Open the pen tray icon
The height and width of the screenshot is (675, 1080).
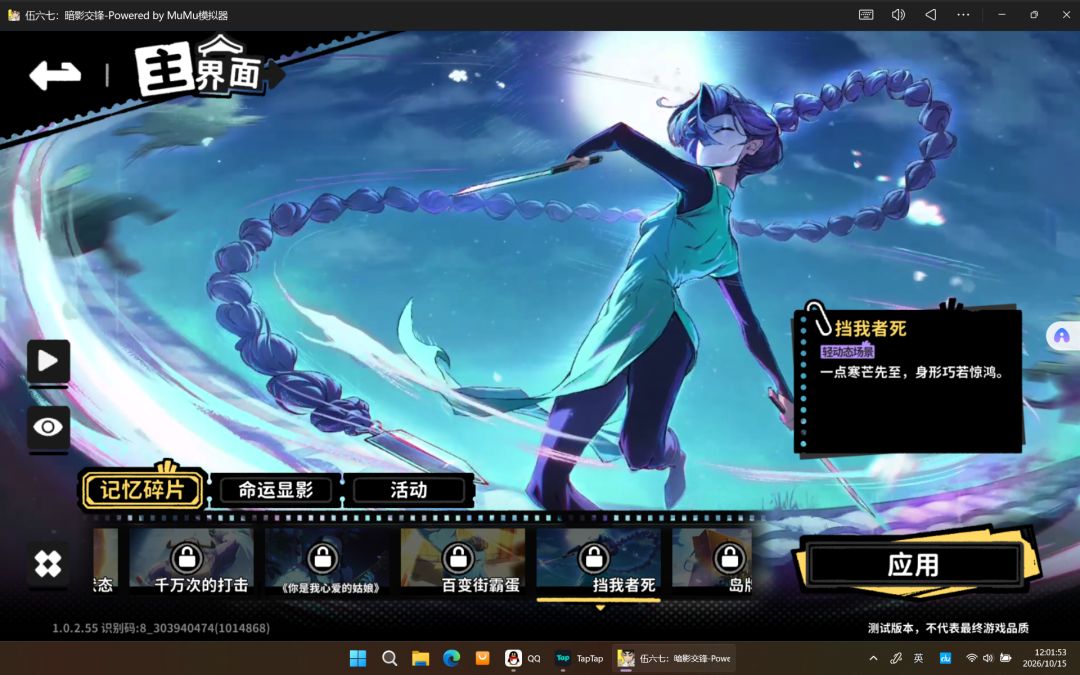pos(896,658)
